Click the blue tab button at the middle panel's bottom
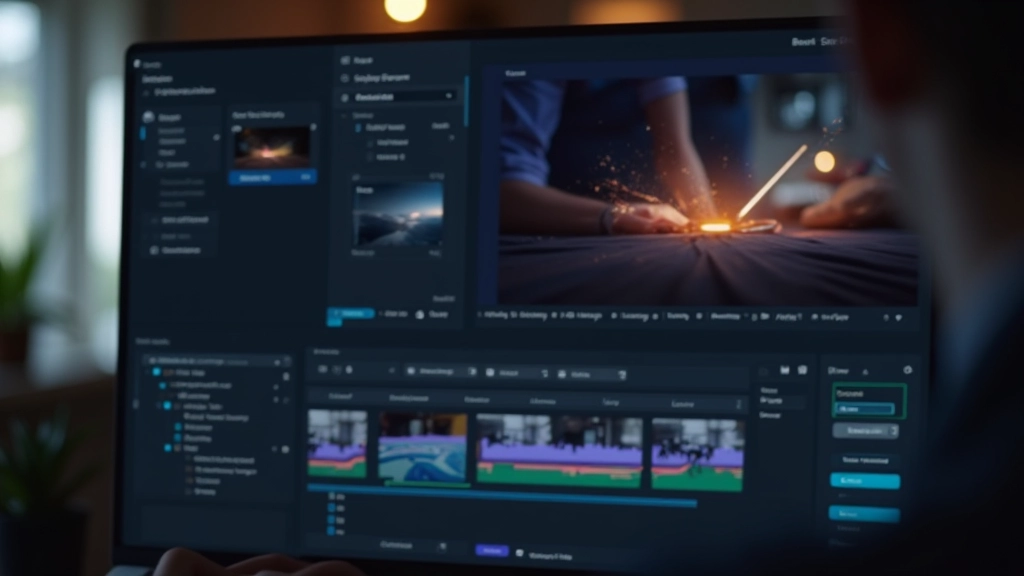The image size is (1024, 576). click(351, 314)
